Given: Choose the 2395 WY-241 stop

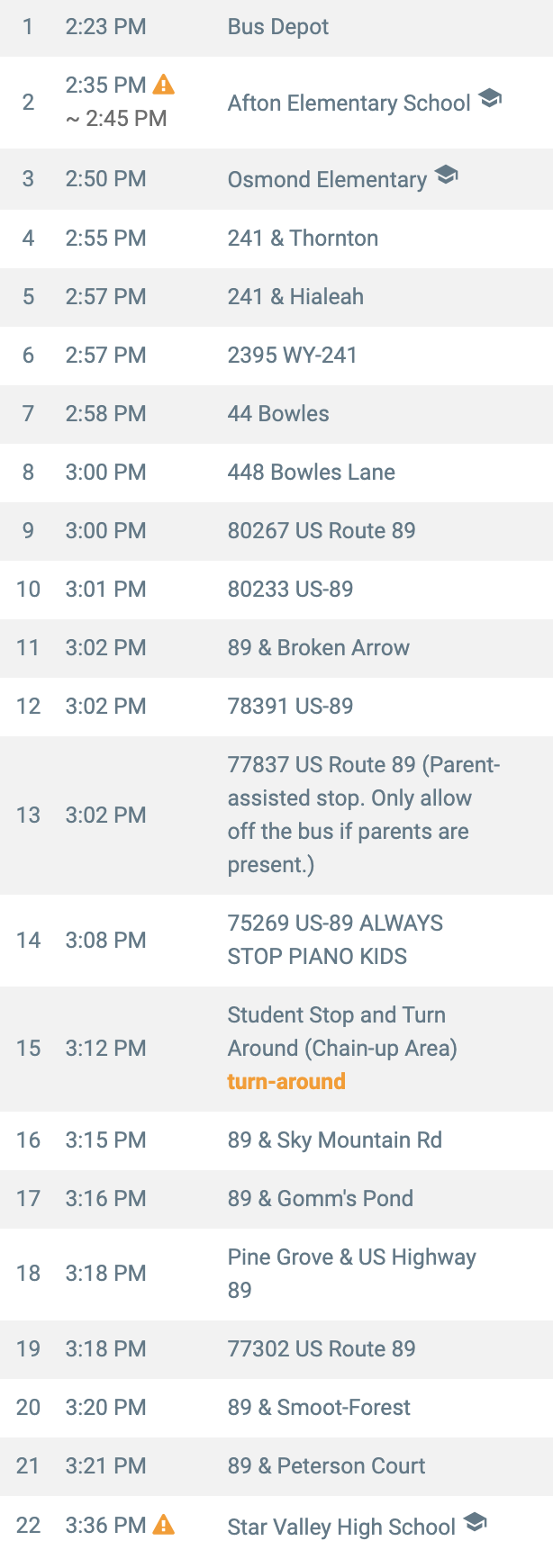Looking at the screenshot, I should coord(292,356).
